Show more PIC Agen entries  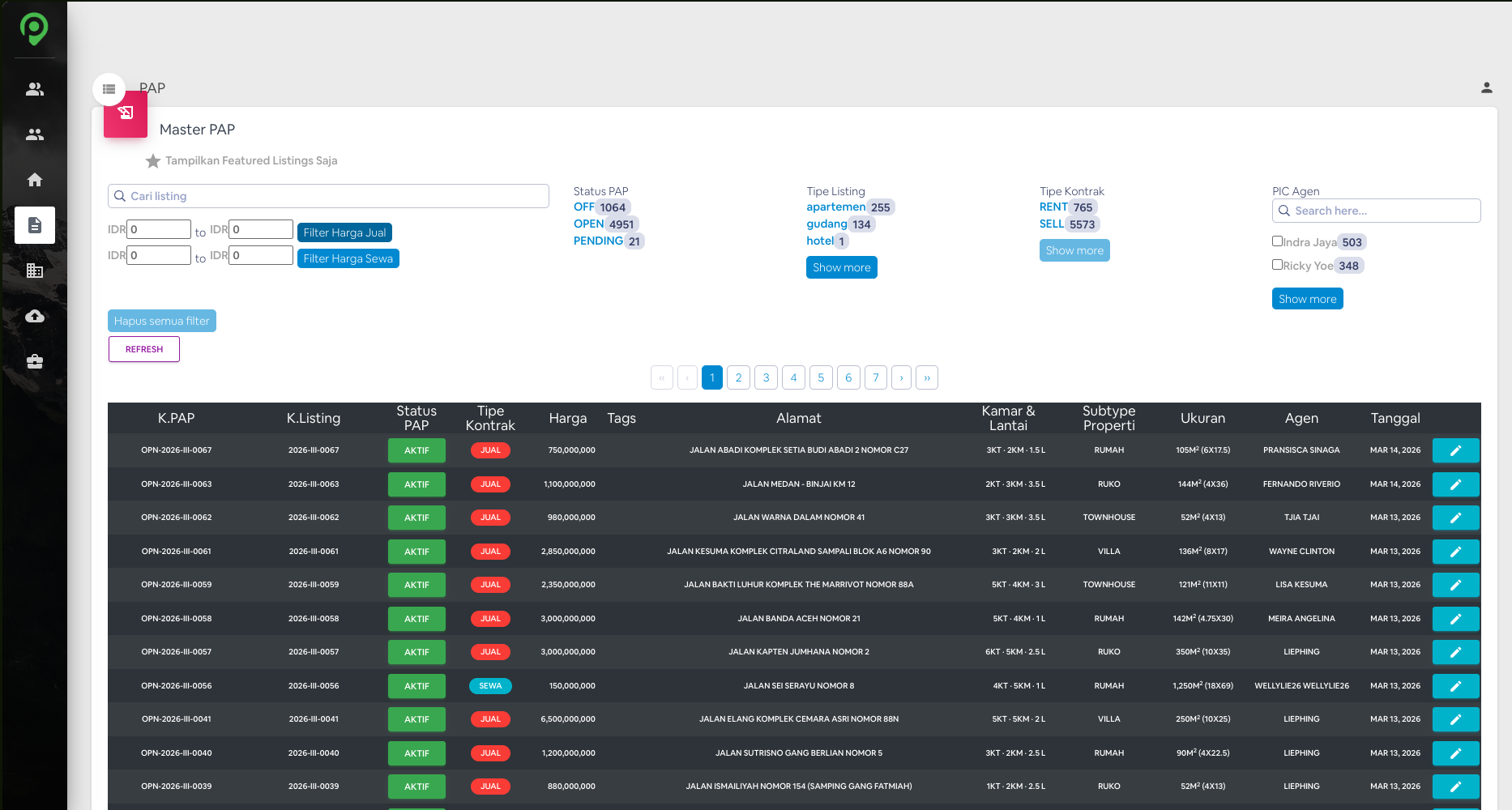coord(1307,298)
